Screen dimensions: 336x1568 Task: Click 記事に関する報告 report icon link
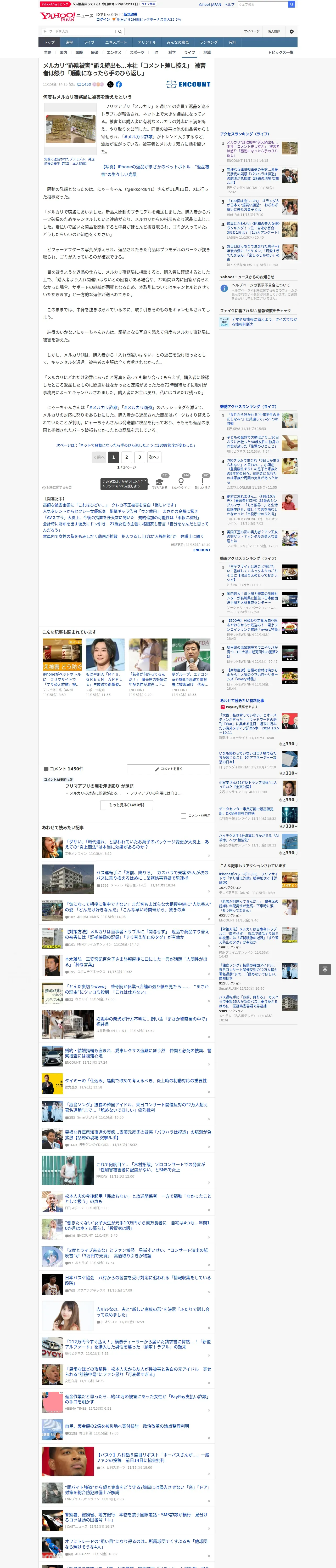[x=57, y=488]
